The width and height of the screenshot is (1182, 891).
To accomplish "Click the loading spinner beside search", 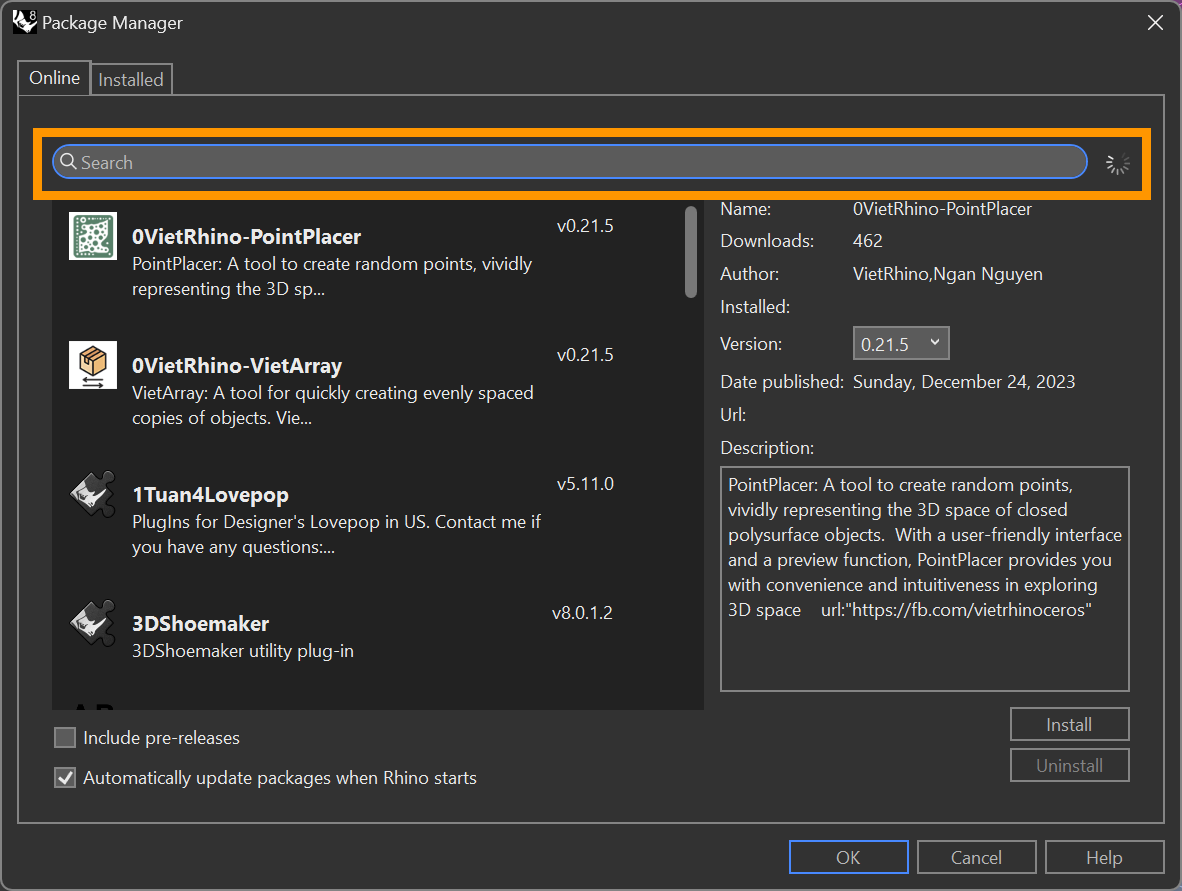I will [1117, 163].
